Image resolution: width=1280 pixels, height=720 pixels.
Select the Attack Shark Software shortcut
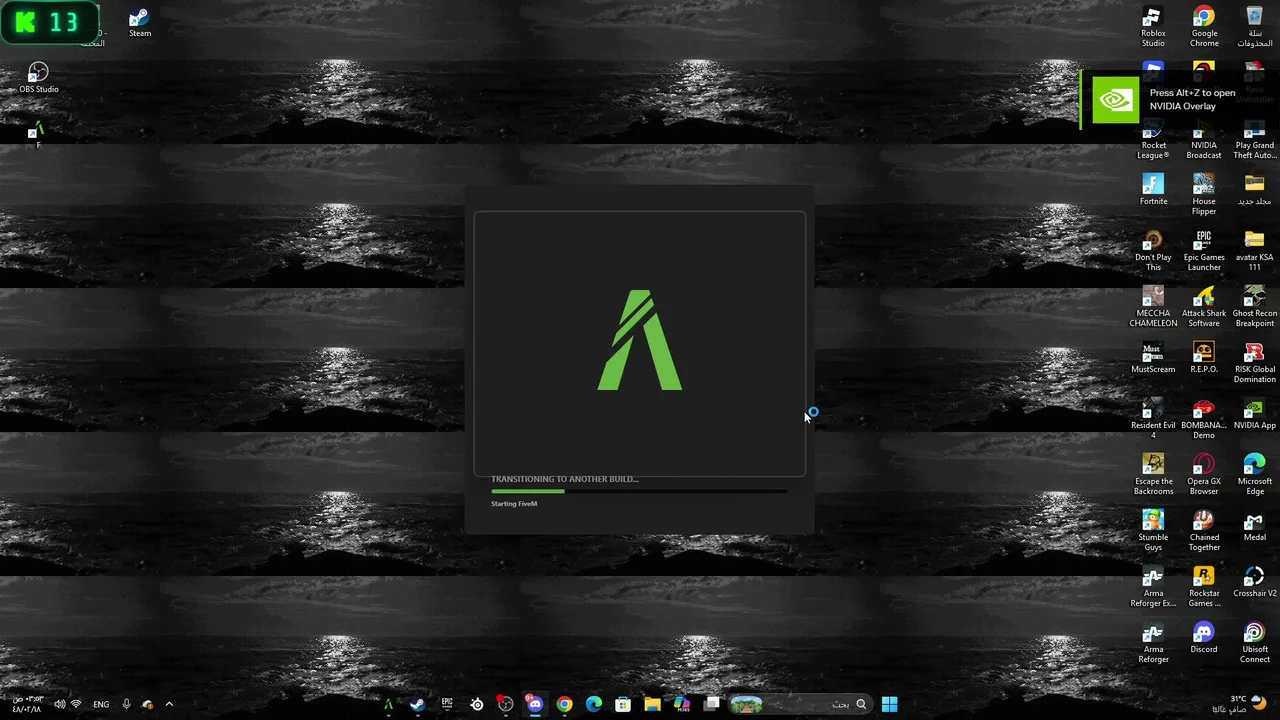click(1204, 307)
